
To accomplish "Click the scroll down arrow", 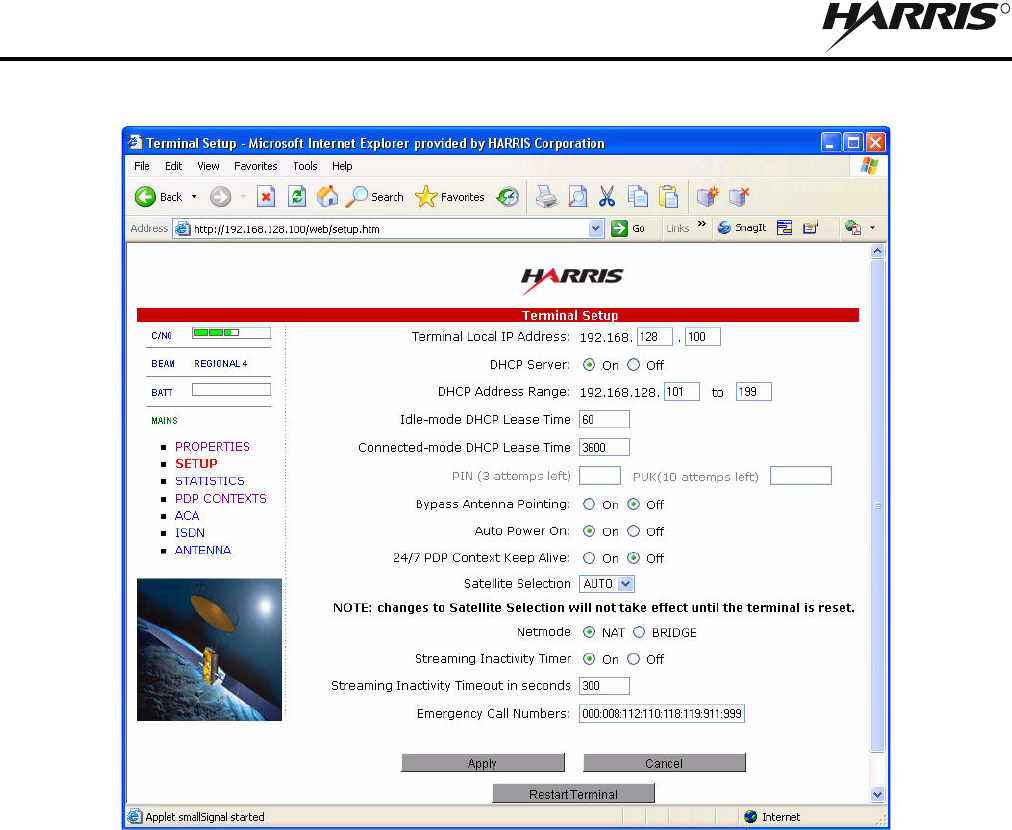I will pos(877,795).
